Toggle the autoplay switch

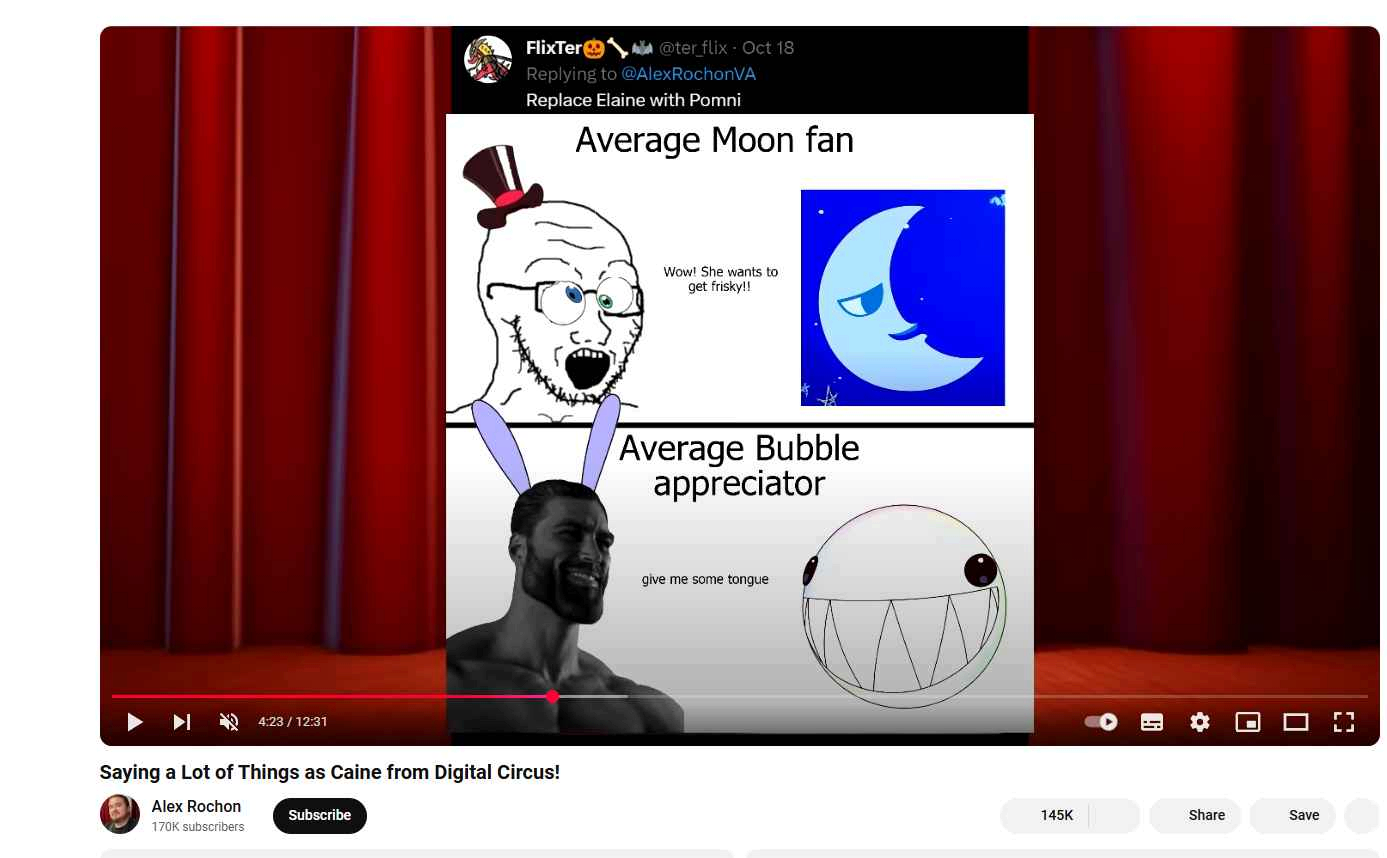[1101, 722]
